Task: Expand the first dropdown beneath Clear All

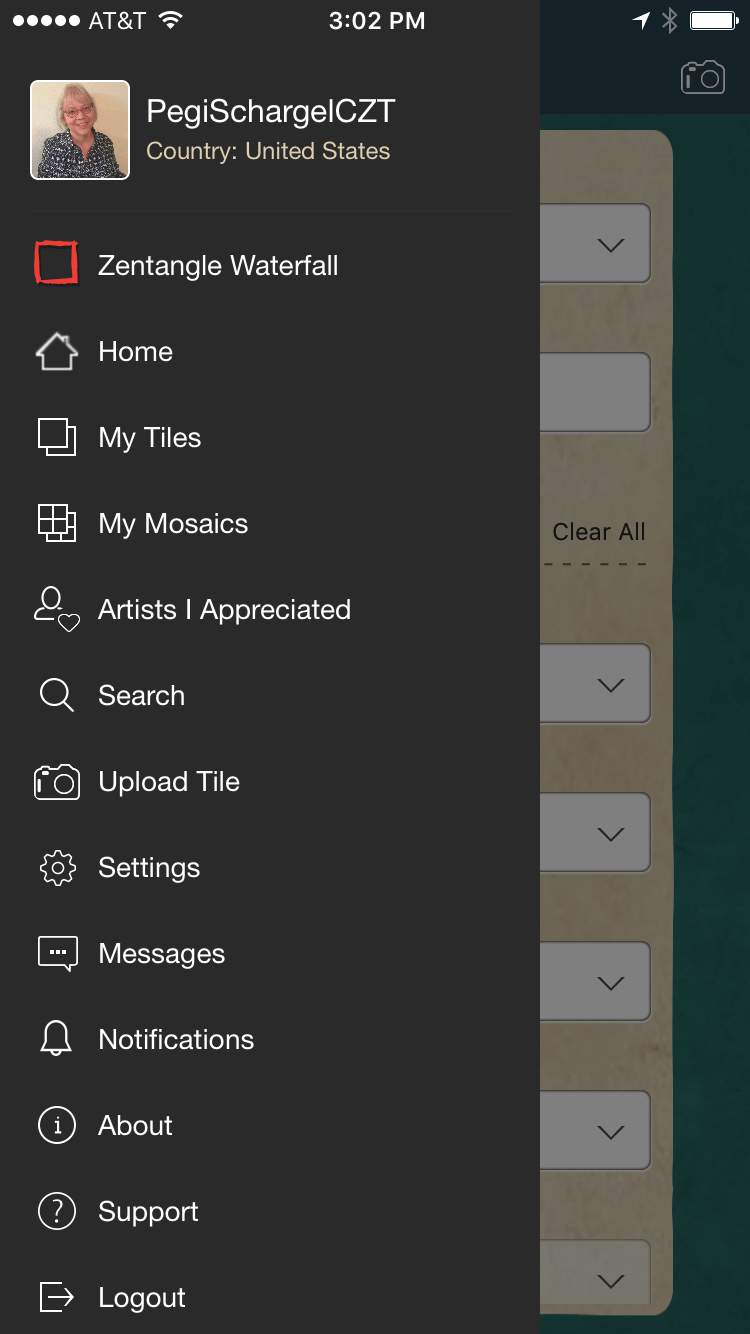Action: [596, 684]
